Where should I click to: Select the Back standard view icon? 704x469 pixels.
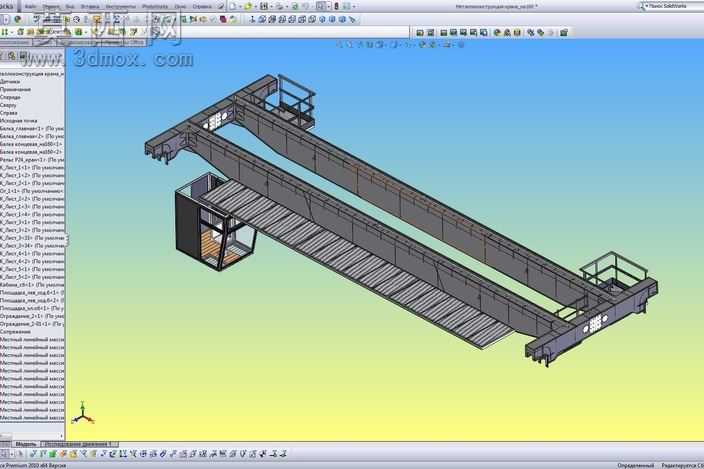(272, 19)
